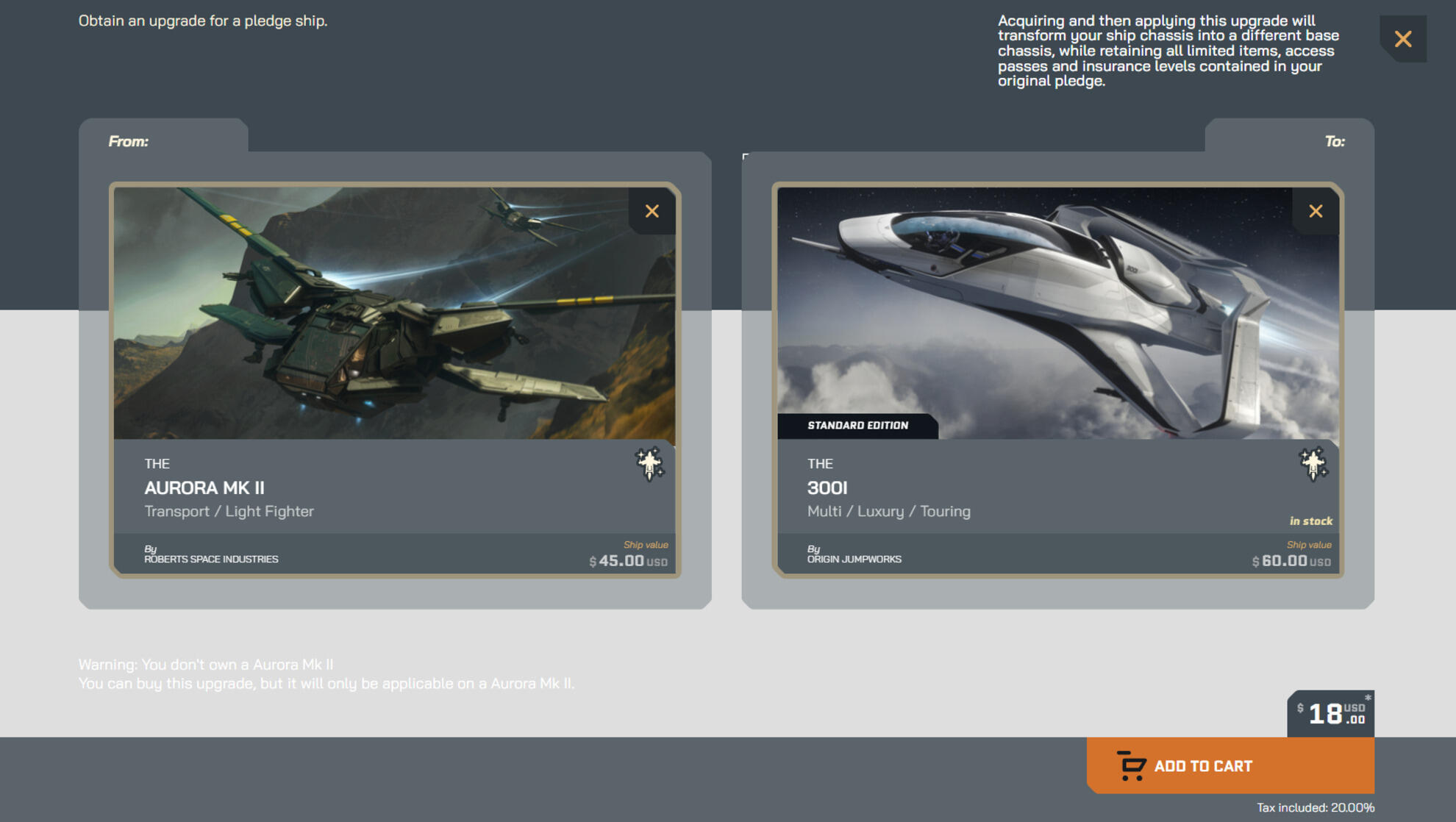Click the ORIGIN JUMPWORKS manufacturer label
This screenshot has width=1456, height=822.
[x=854, y=559]
